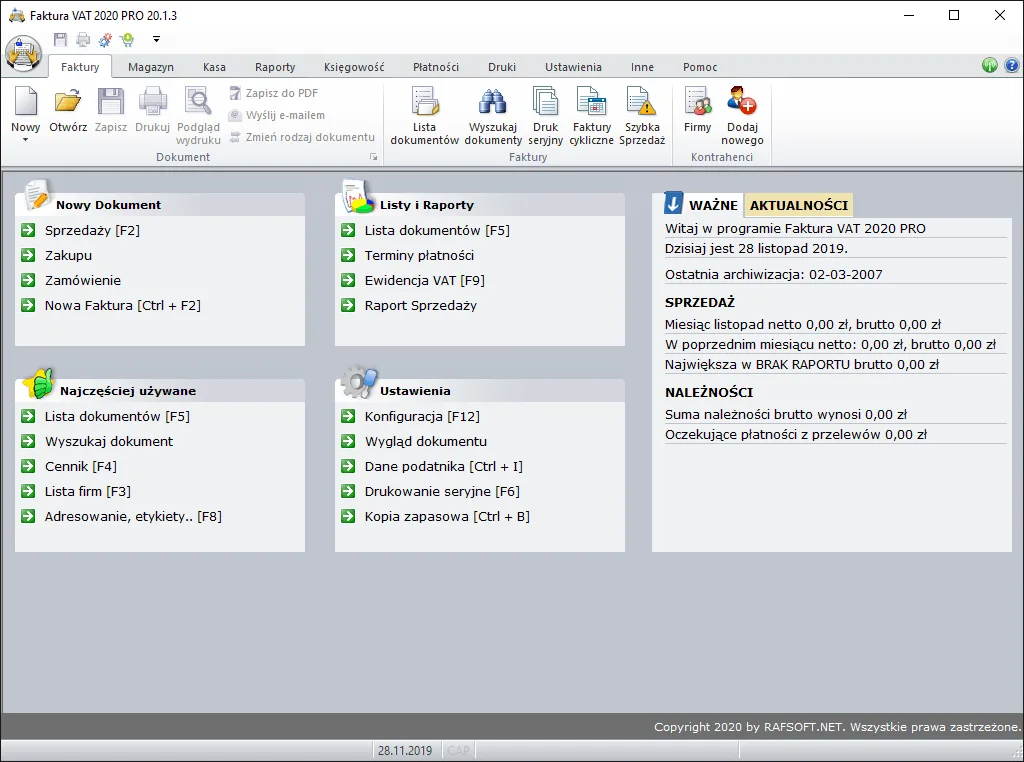
Task: Click Wyszukaj dokumenty binoculars icon
Action: pyautogui.click(x=494, y=104)
